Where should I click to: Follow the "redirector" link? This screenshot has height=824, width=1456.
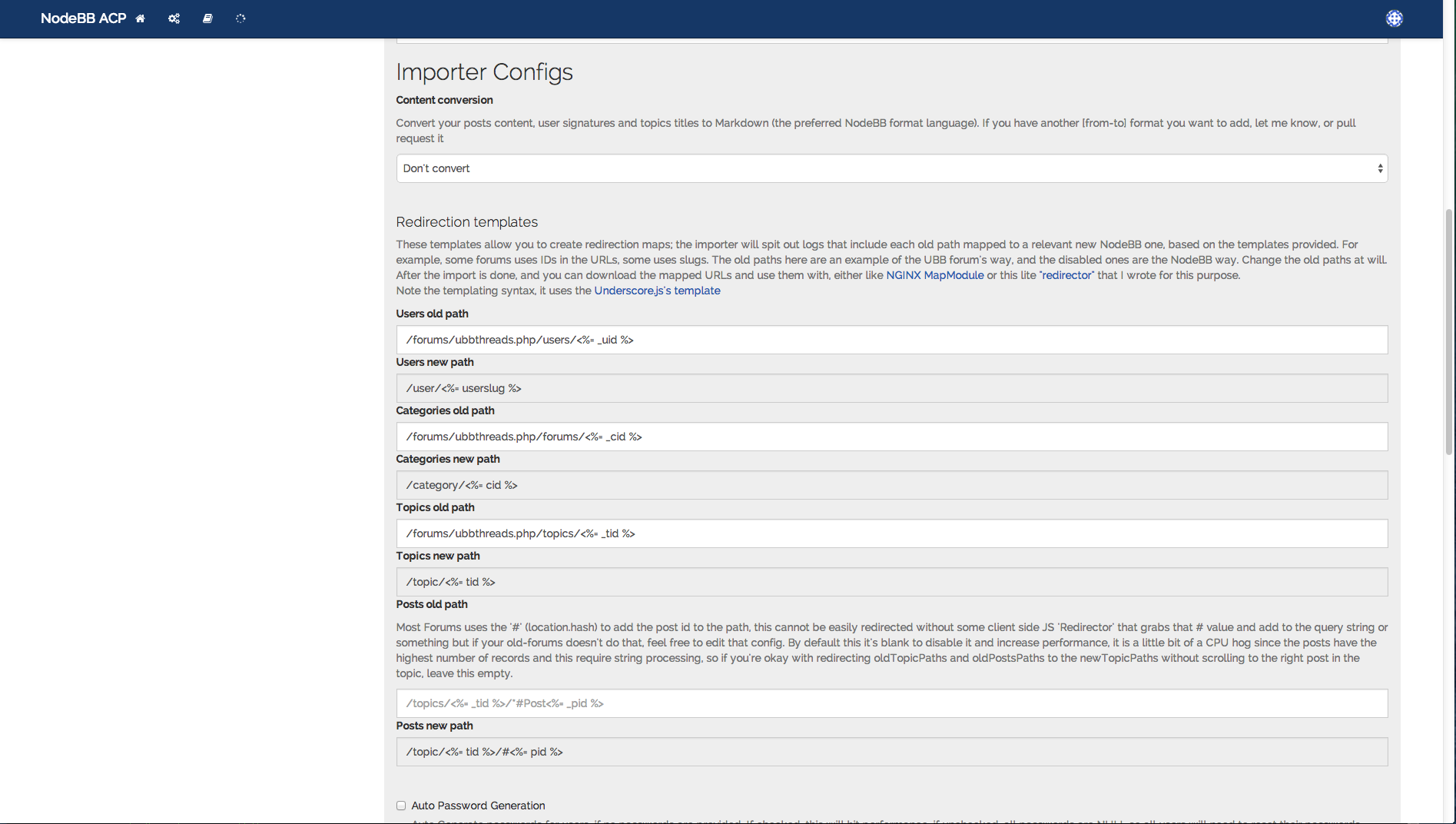tap(1066, 275)
